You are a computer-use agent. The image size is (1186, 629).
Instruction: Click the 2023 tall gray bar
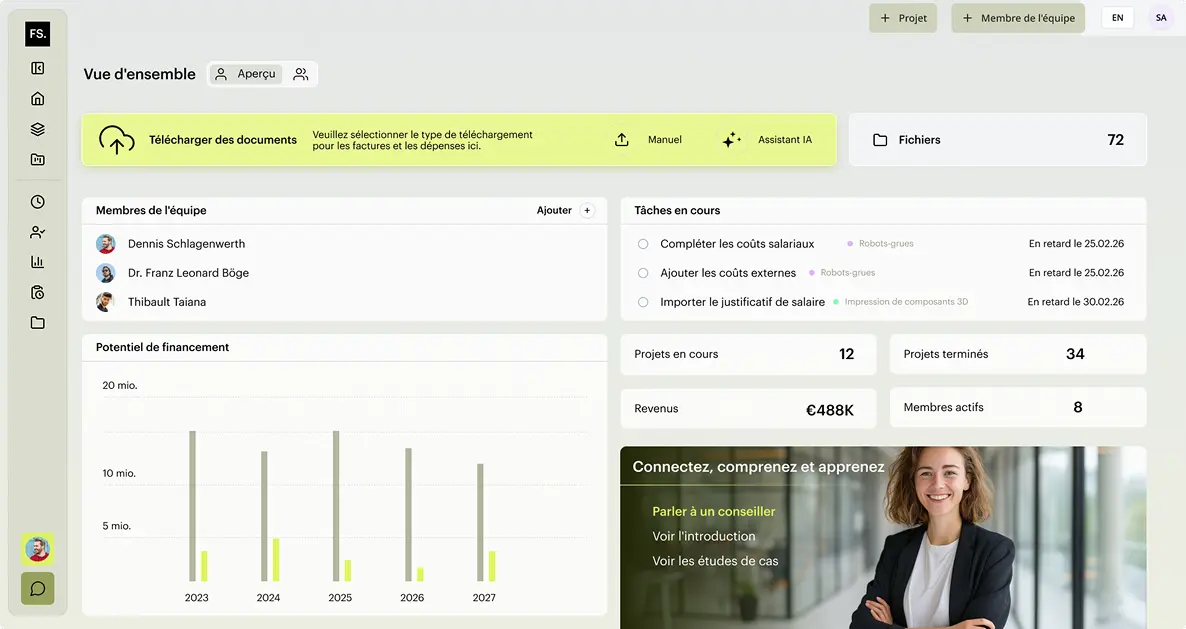[x=193, y=506]
